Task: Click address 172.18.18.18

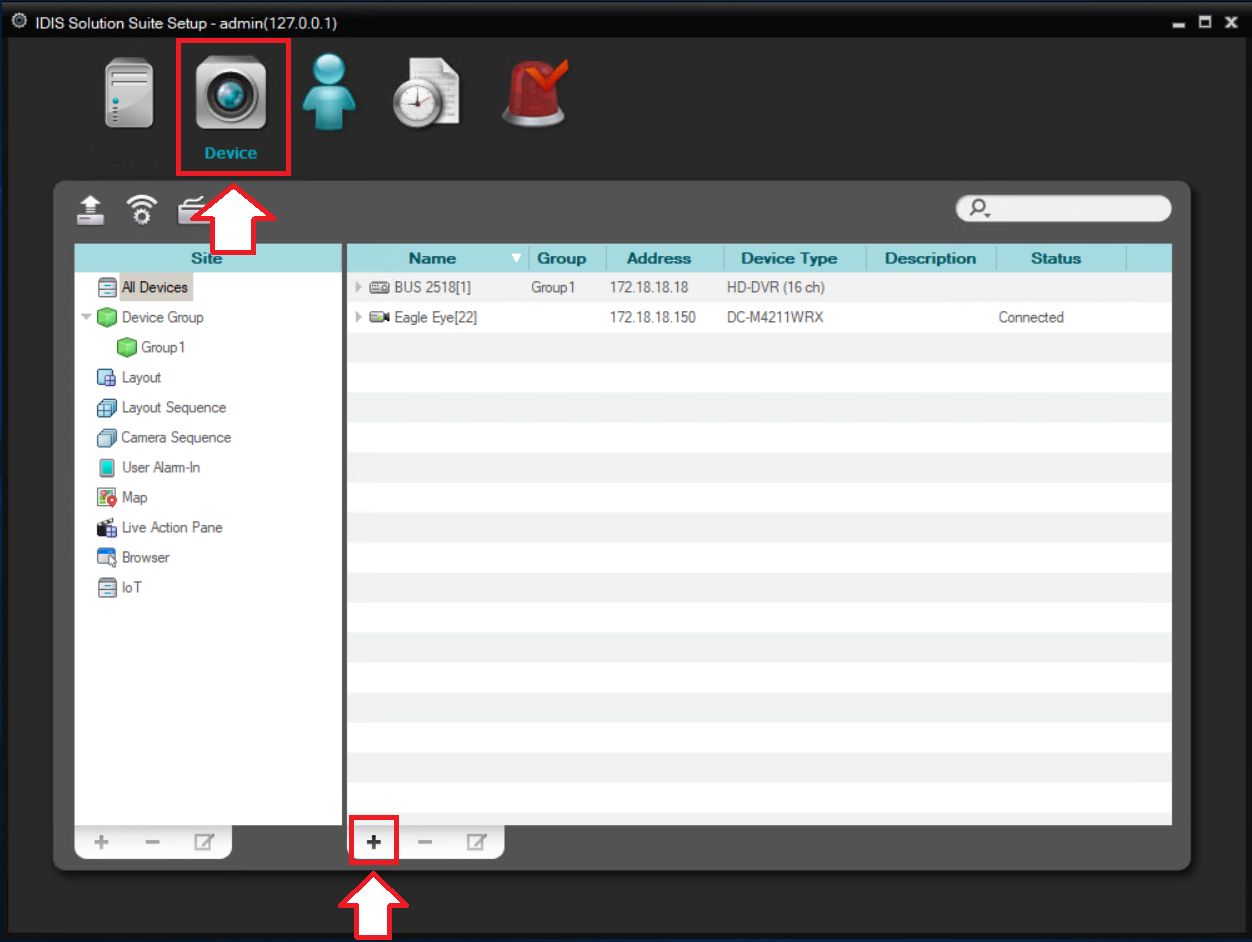Action: [649, 287]
